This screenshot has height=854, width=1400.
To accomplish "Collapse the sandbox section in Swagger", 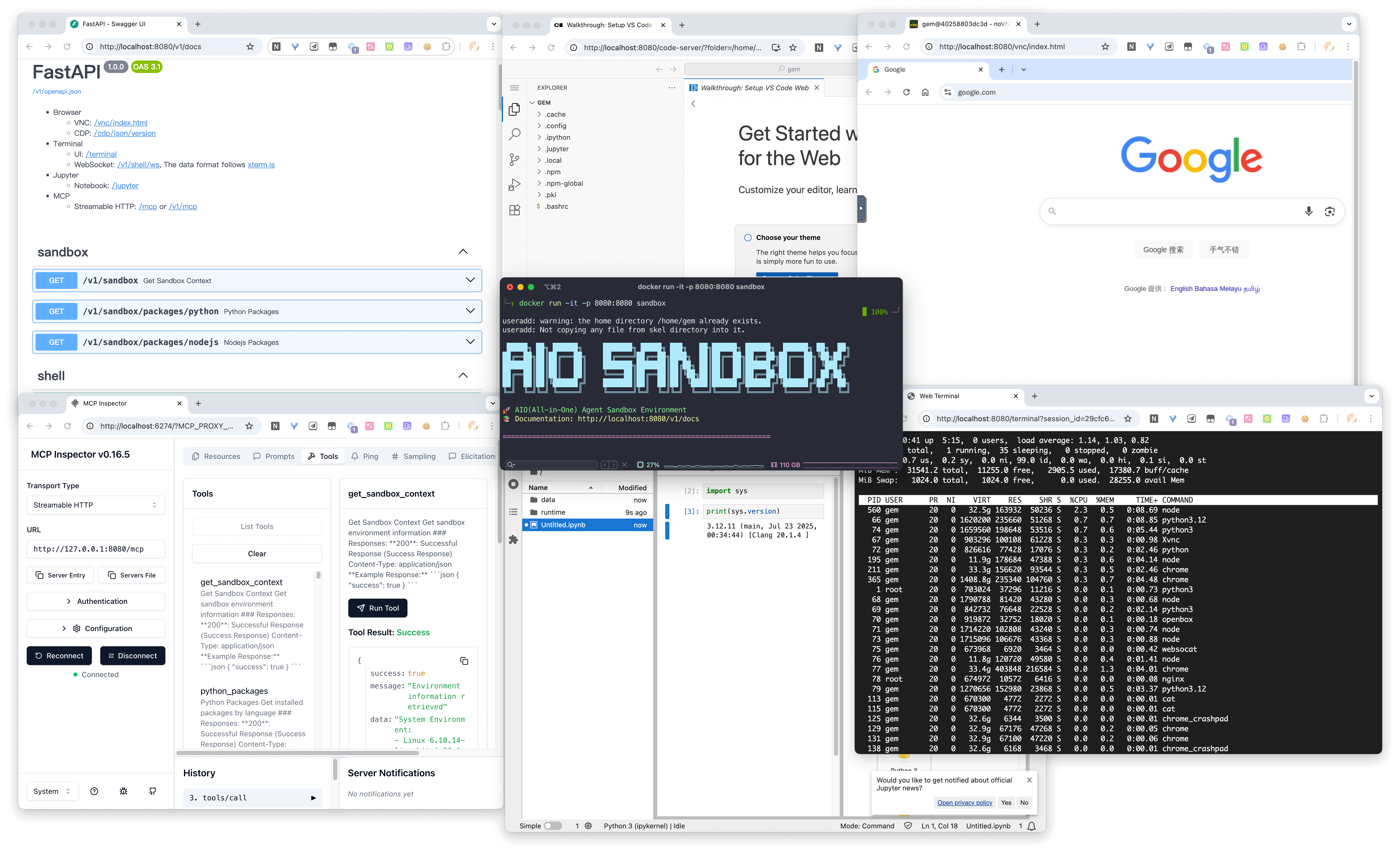I will tap(463, 252).
